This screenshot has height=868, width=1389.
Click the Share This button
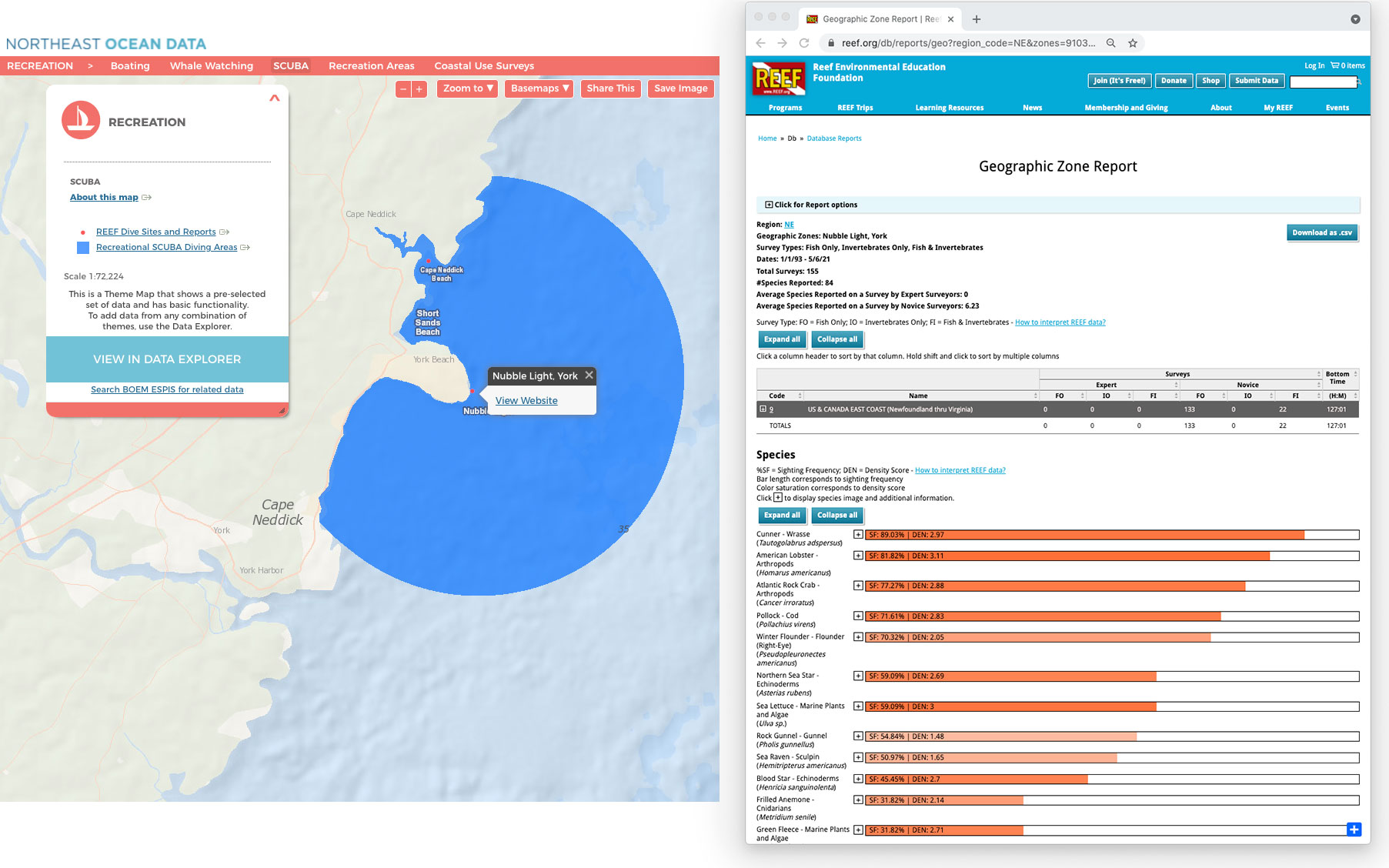point(611,88)
